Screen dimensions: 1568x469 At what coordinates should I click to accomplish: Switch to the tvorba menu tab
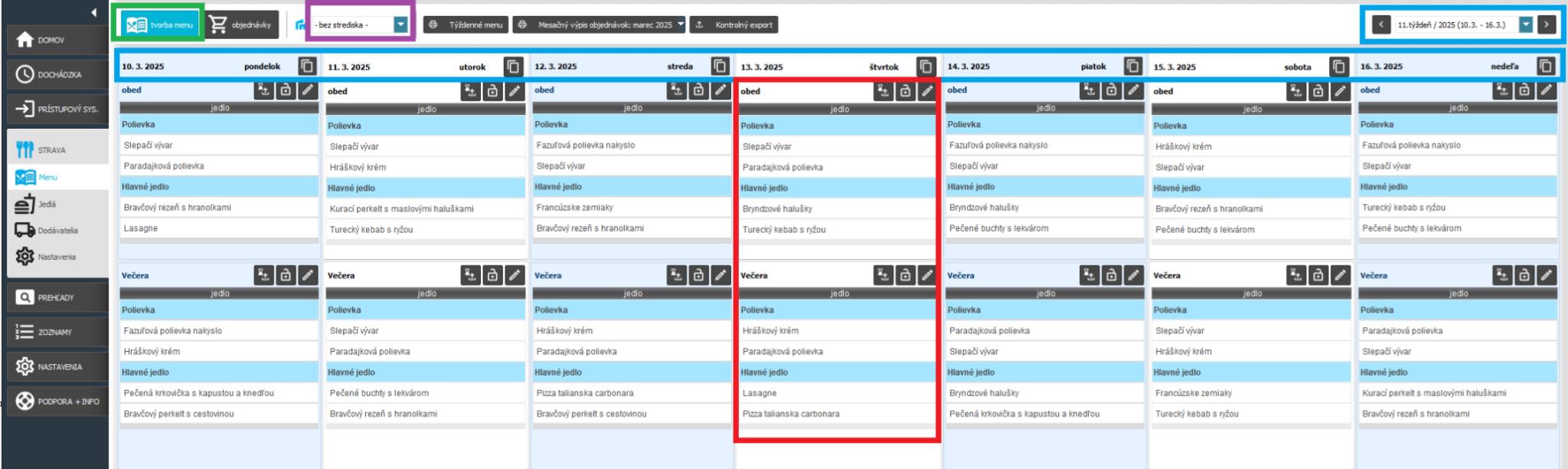tap(160, 25)
